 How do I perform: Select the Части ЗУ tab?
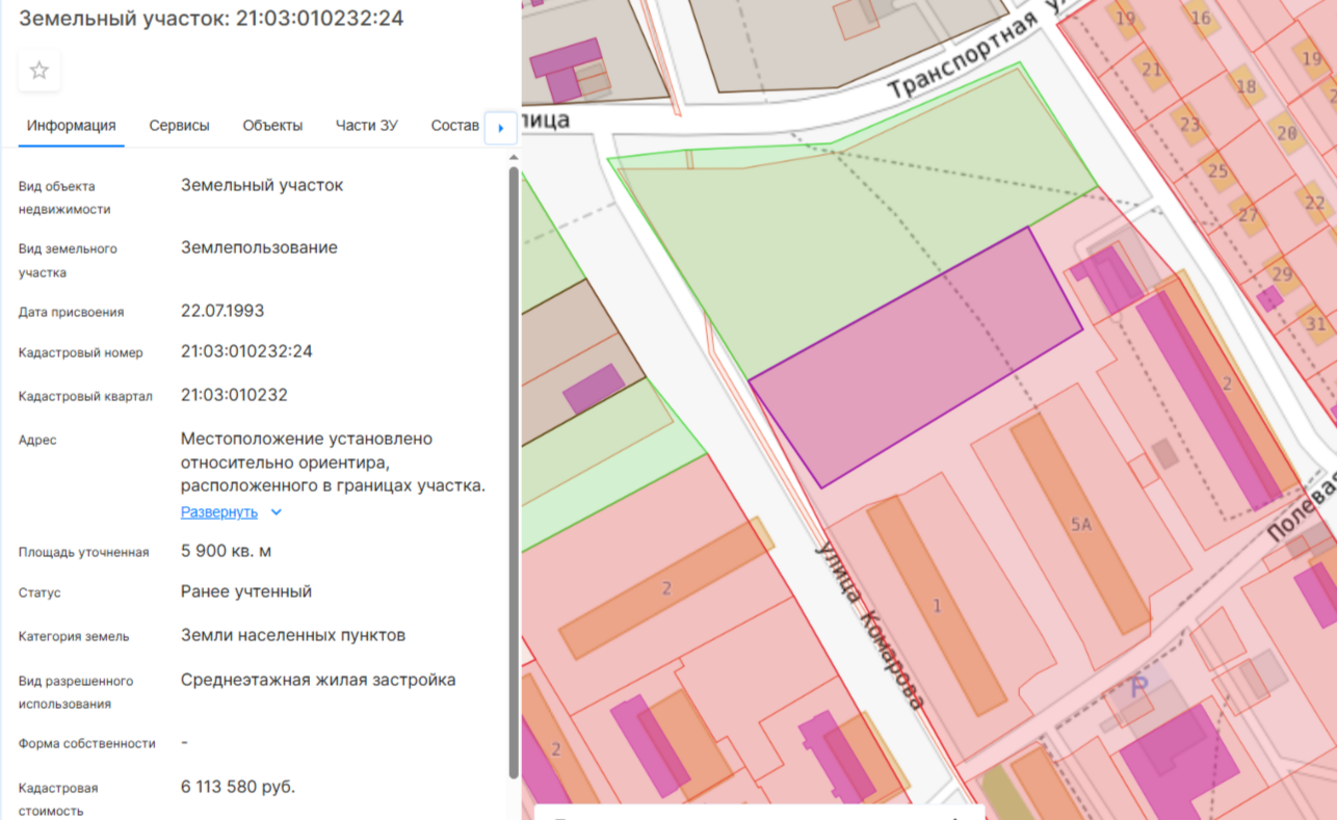click(x=366, y=126)
